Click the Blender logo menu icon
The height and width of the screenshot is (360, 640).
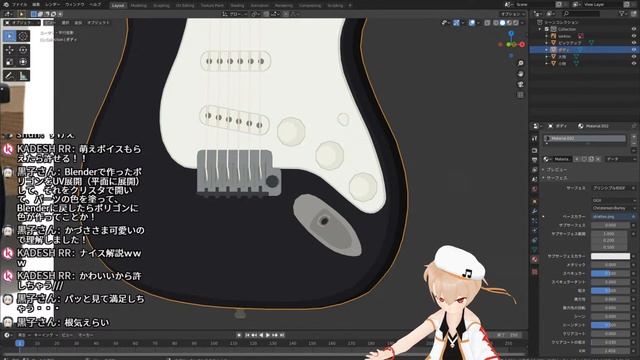[6, 4]
